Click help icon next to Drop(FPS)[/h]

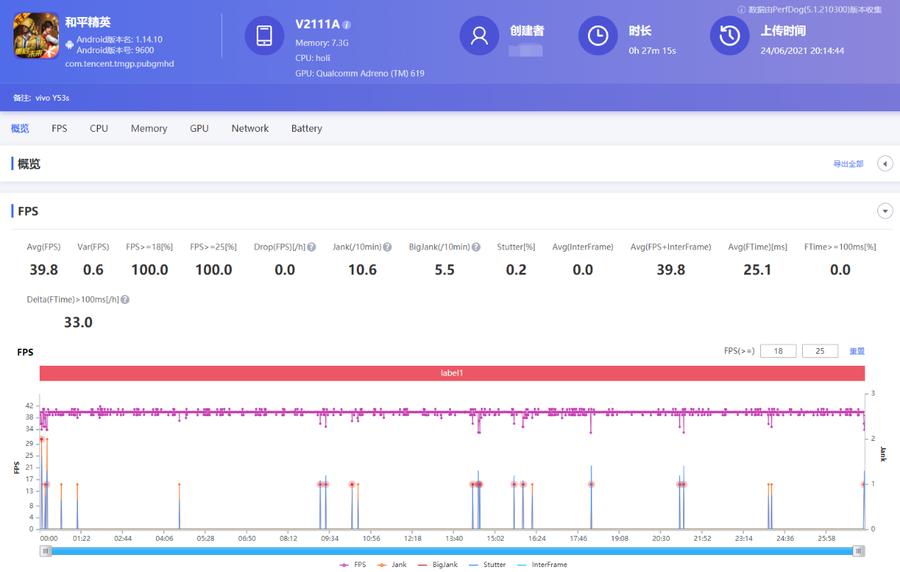pos(312,247)
